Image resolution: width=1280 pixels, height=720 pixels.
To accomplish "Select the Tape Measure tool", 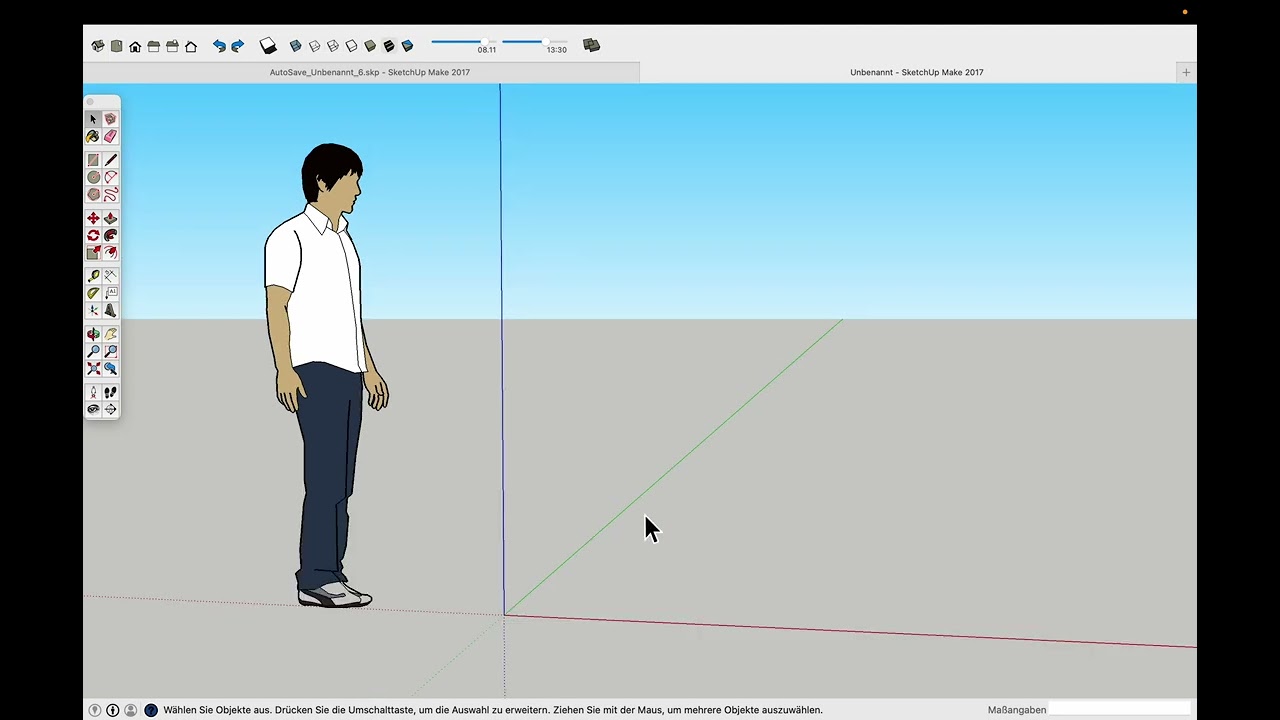I will (x=93, y=276).
